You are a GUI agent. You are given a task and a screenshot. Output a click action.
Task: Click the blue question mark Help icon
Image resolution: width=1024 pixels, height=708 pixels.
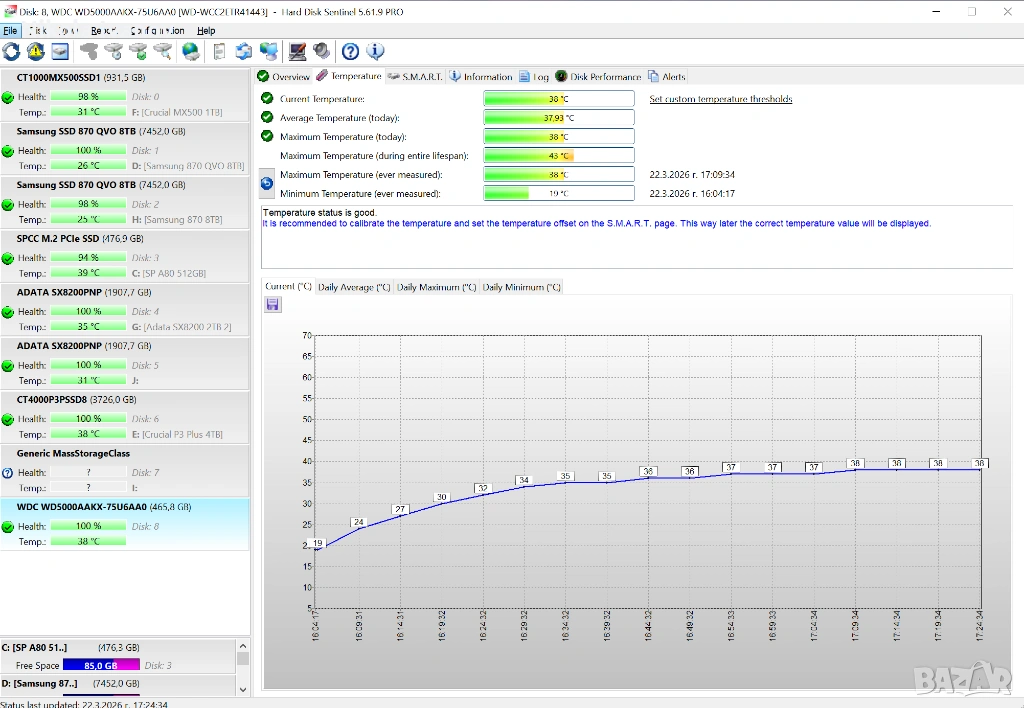[350, 51]
